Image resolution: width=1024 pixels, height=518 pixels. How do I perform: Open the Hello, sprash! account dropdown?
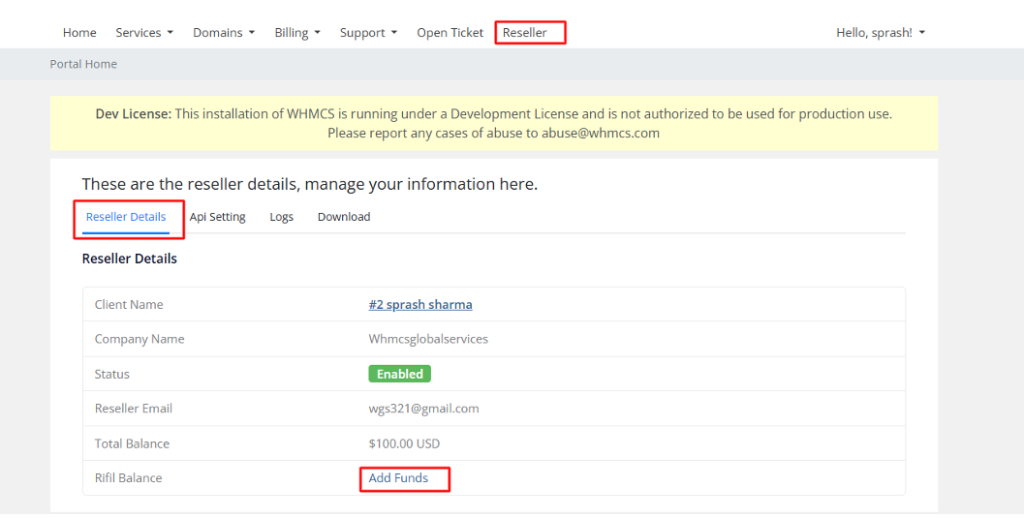click(880, 33)
